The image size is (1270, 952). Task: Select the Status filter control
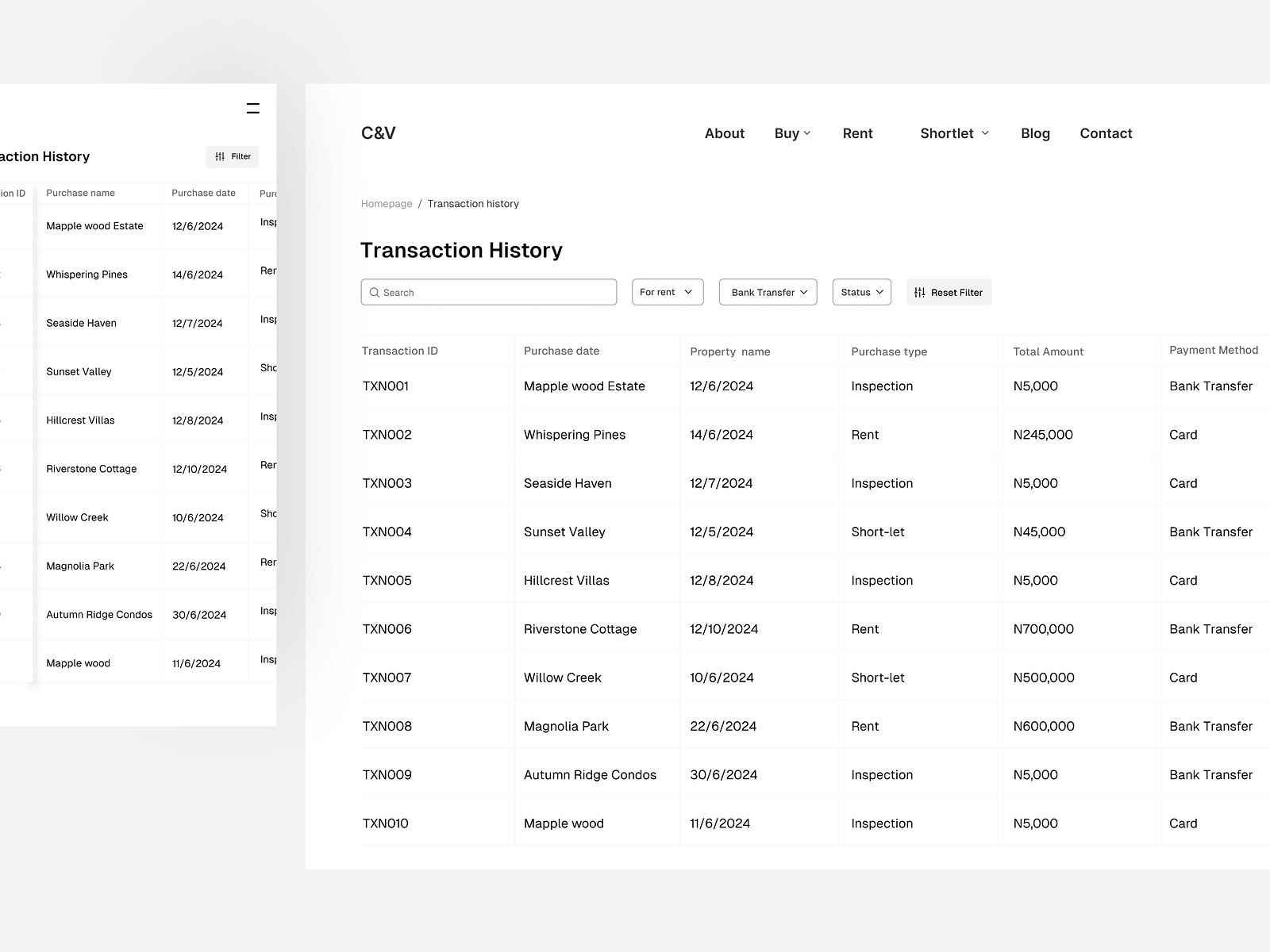(861, 292)
